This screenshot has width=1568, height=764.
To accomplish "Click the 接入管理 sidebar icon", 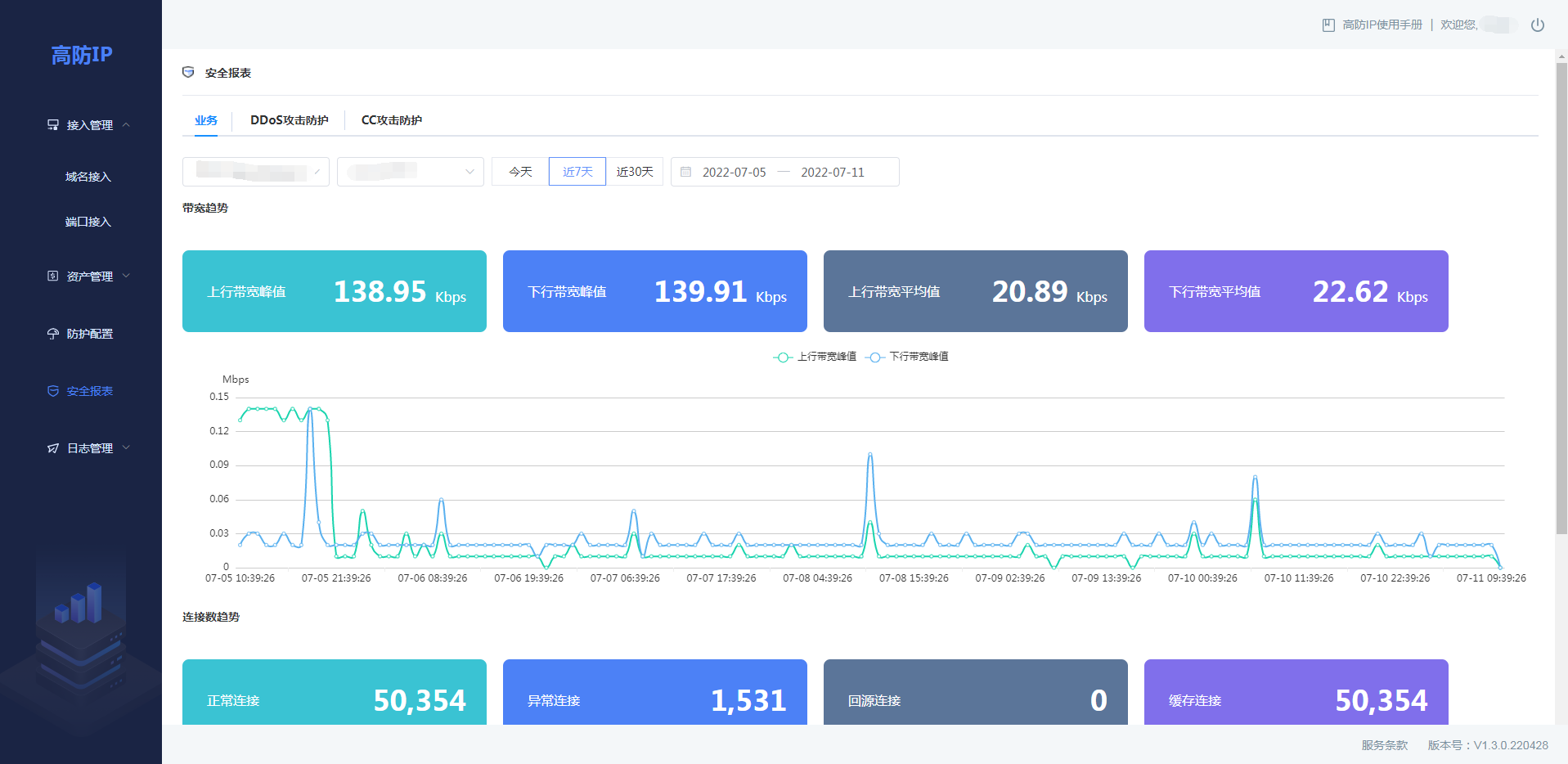I will 53,125.
